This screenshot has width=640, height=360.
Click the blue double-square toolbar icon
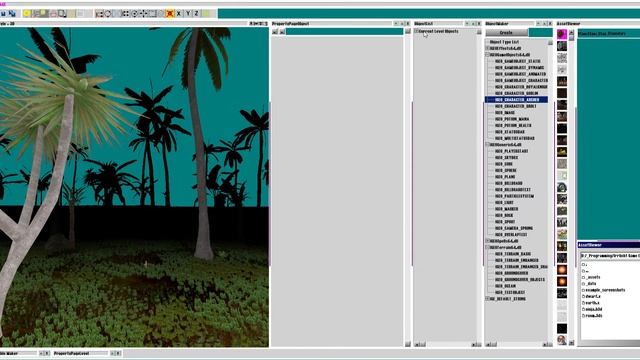12,13
